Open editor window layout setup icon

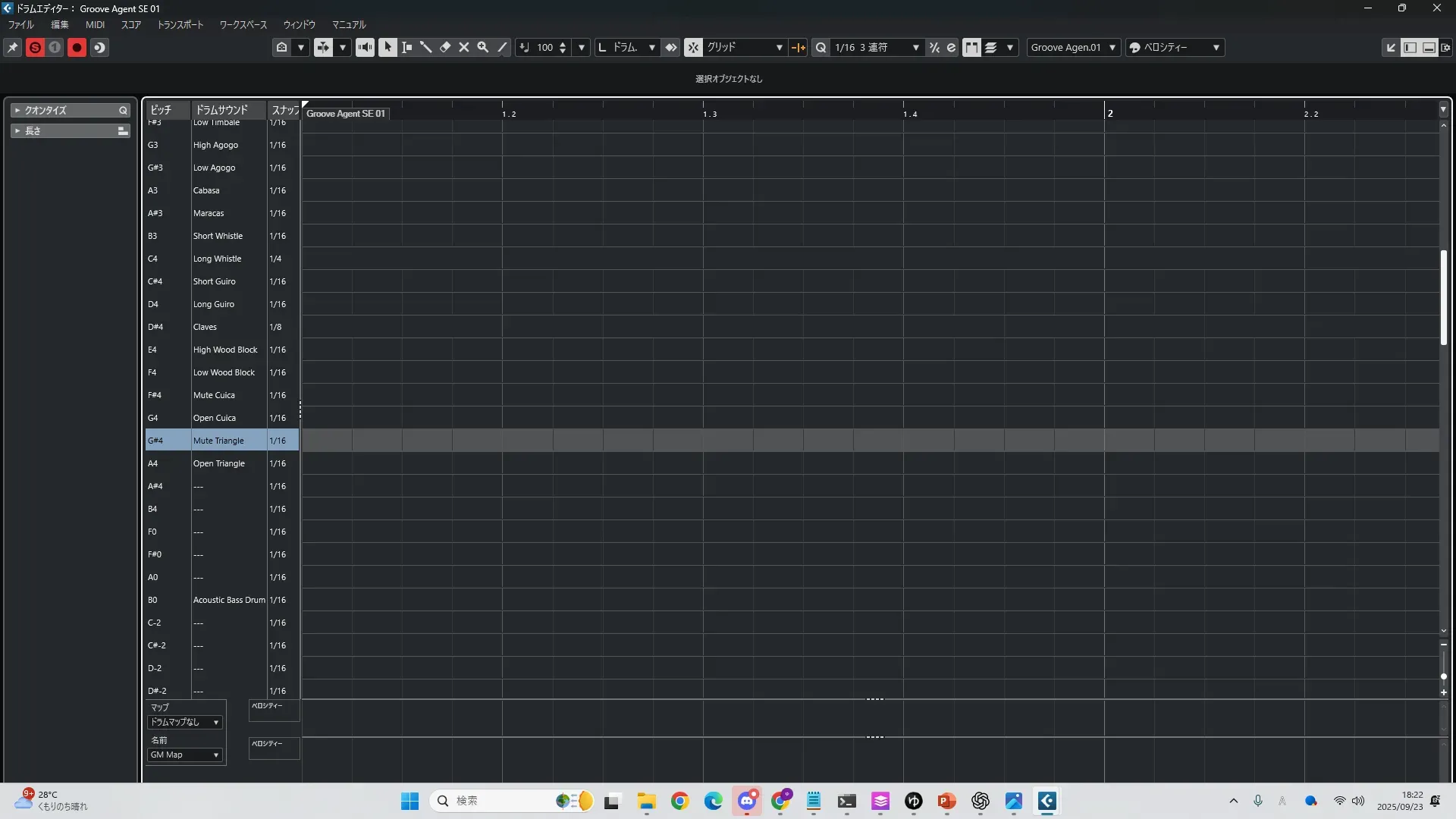click(x=1446, y=47)
